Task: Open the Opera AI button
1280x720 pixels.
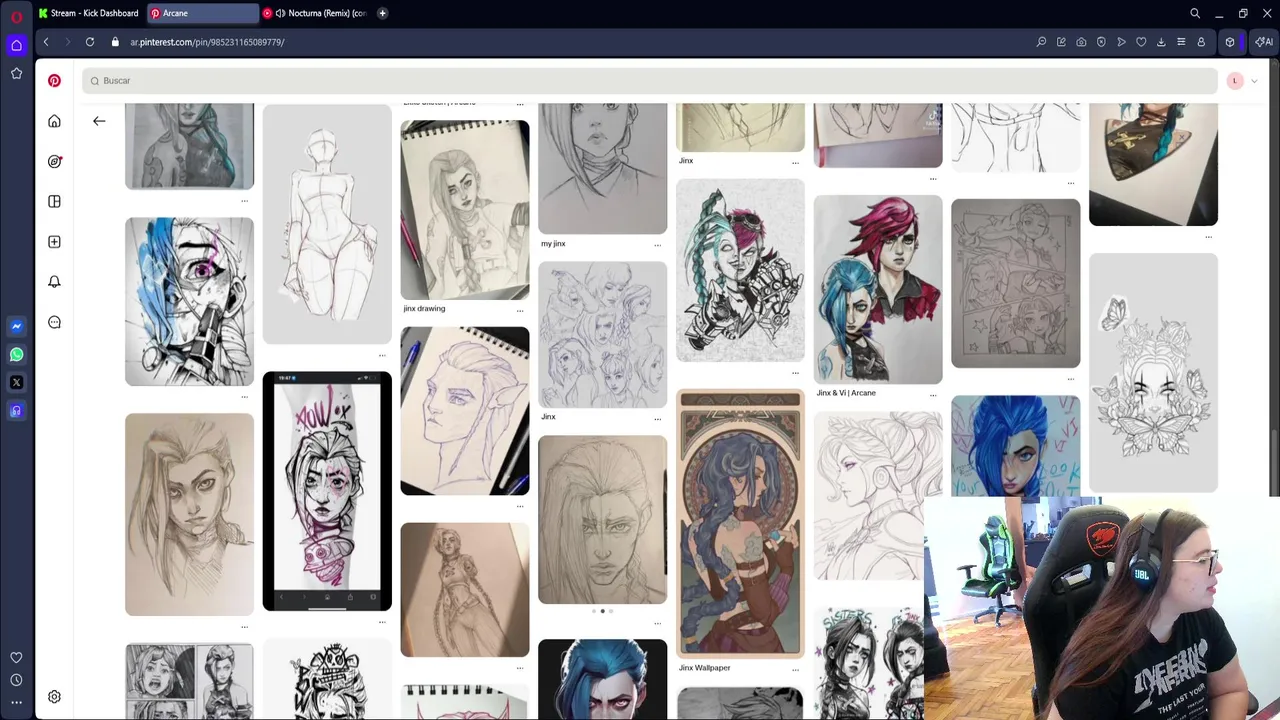Action: 1263,42
